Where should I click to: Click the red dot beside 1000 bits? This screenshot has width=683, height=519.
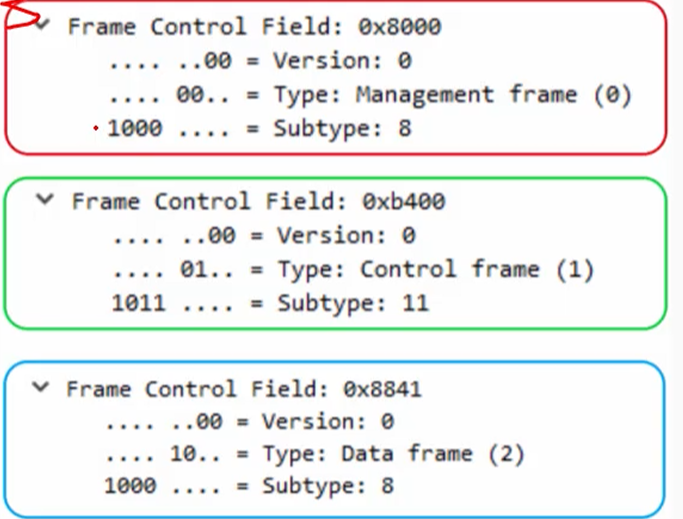96,128
